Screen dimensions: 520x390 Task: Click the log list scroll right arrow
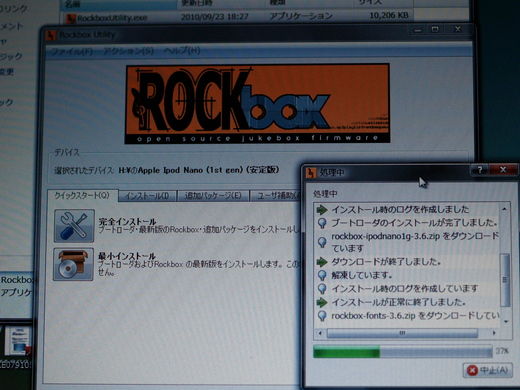(494, 333)
